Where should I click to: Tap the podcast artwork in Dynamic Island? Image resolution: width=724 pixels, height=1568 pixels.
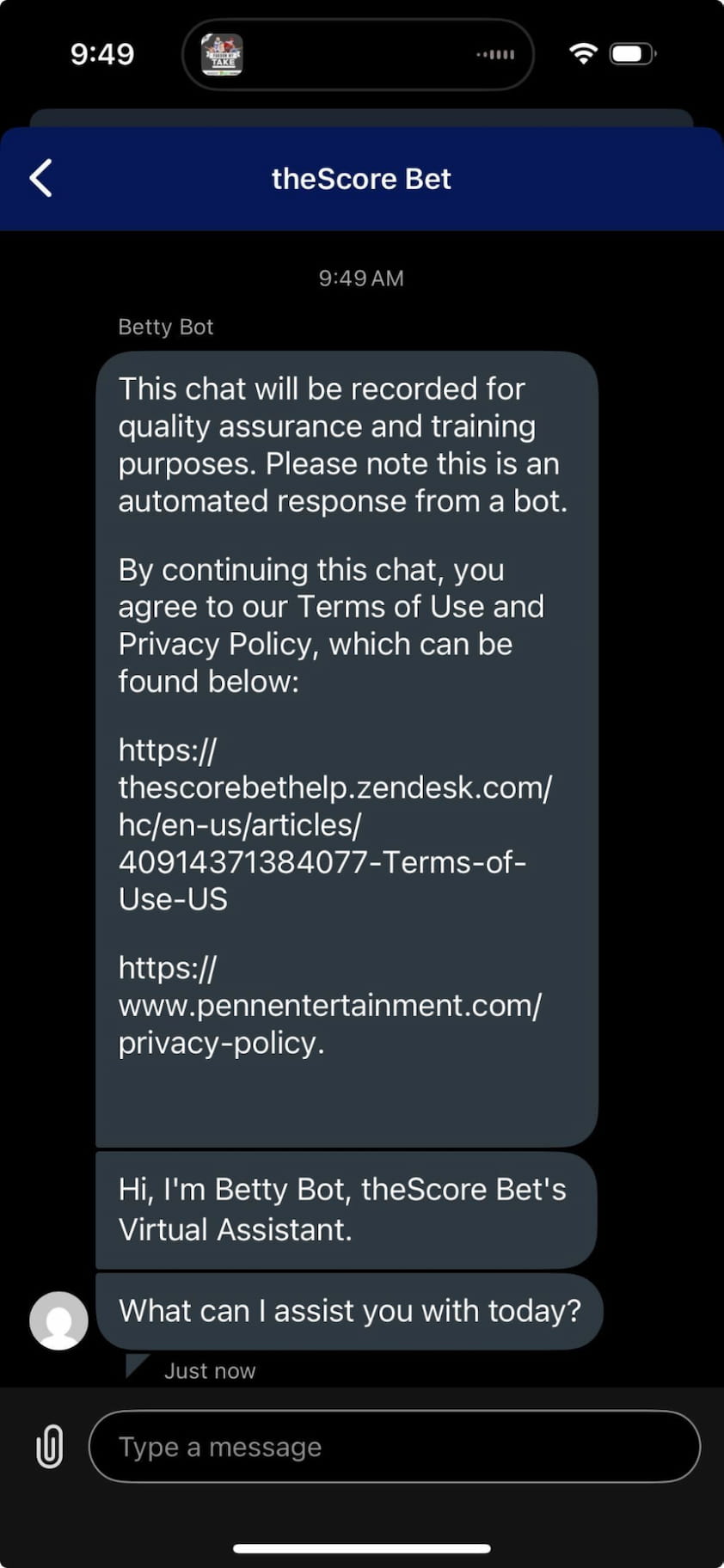tap(222, 55)
